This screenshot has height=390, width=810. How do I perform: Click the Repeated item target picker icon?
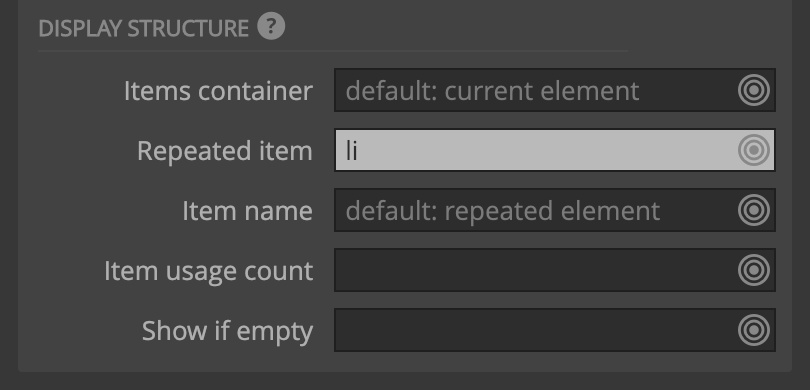[754, 150]
